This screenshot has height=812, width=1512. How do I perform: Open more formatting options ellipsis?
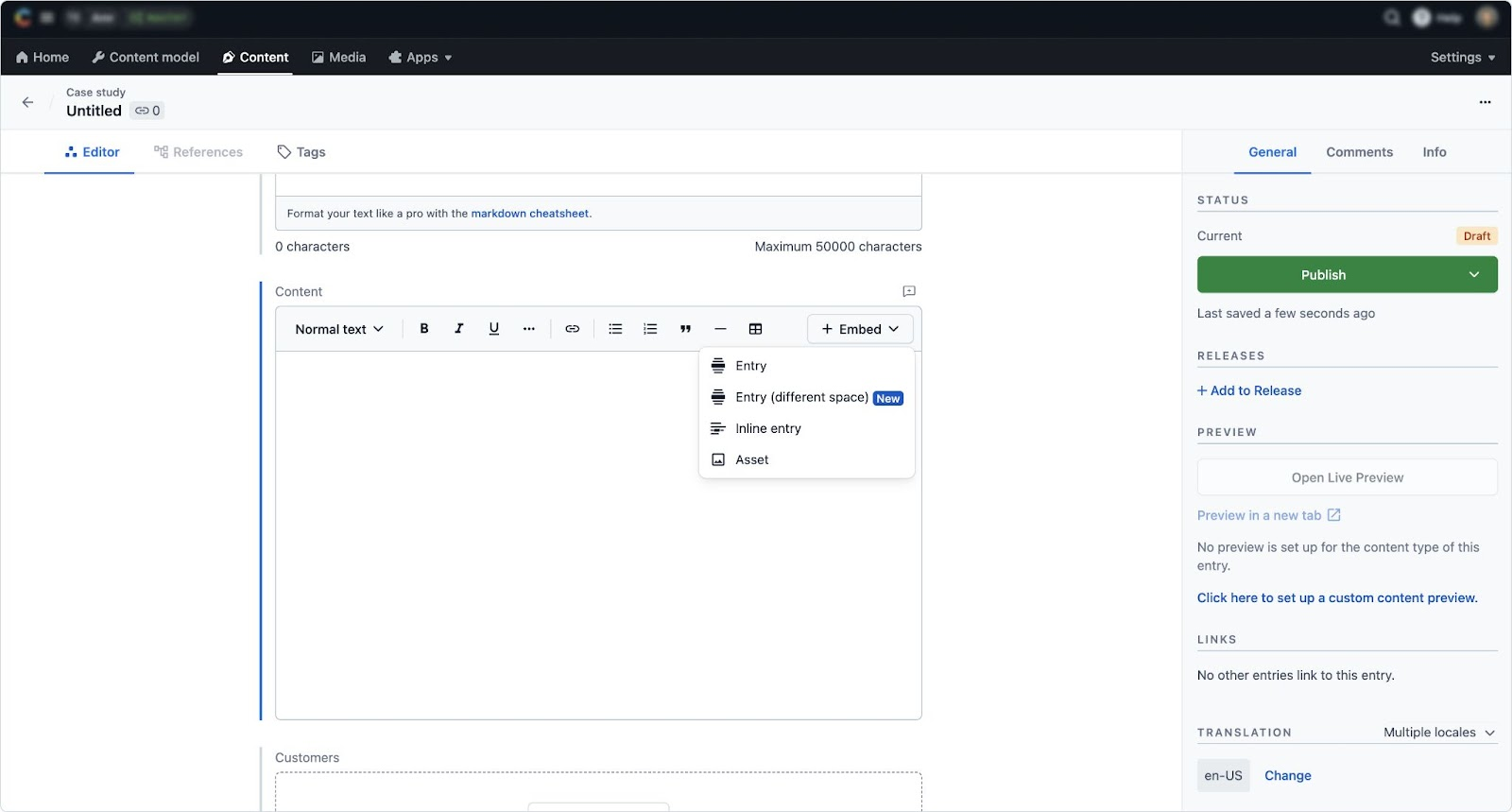tap(529, 329)
